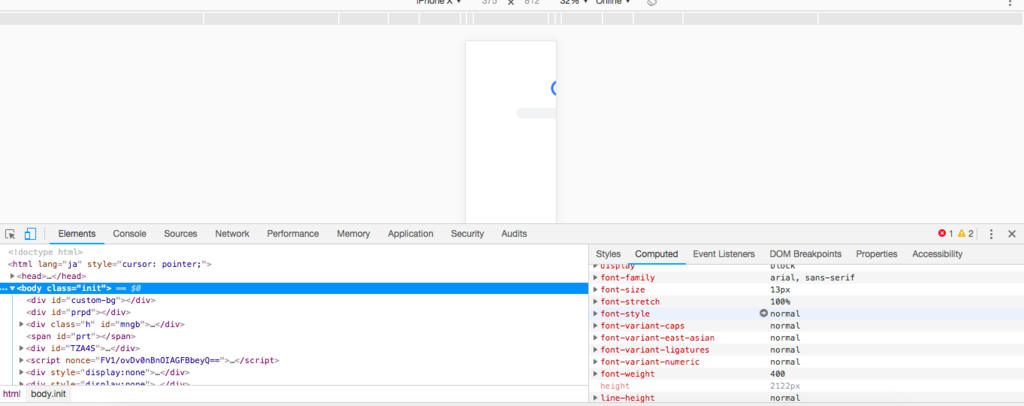
Task: Switch to the Console tab
Action: pos(129,234)
